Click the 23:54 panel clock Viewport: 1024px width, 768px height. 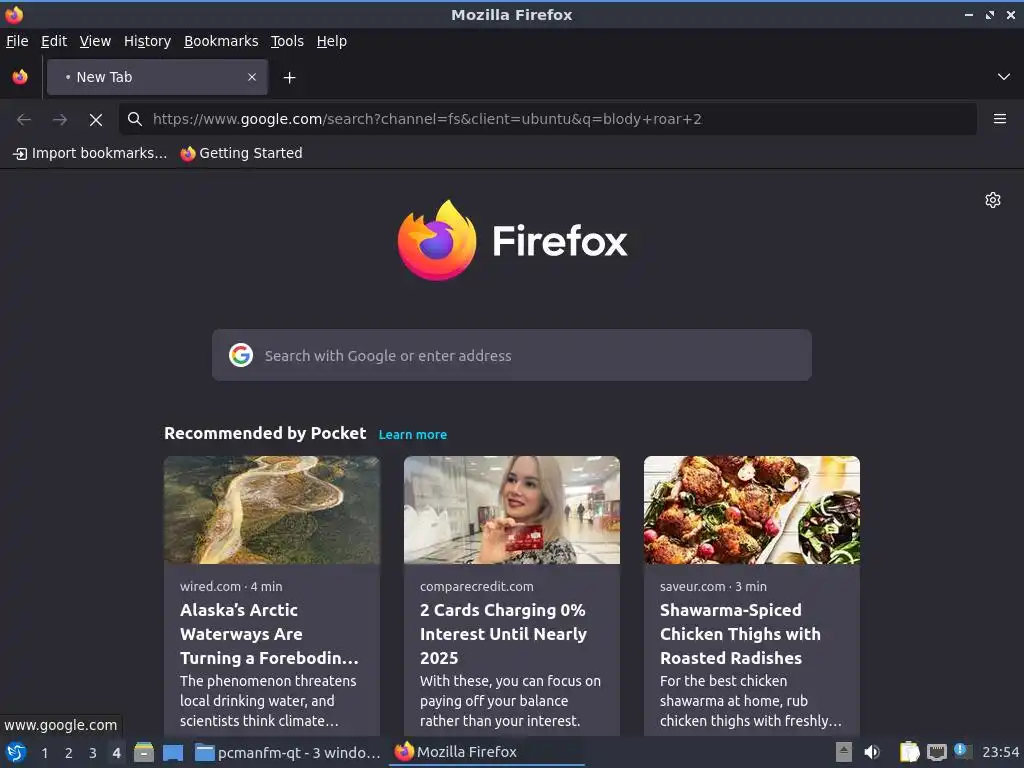(x=1000, y=752)
